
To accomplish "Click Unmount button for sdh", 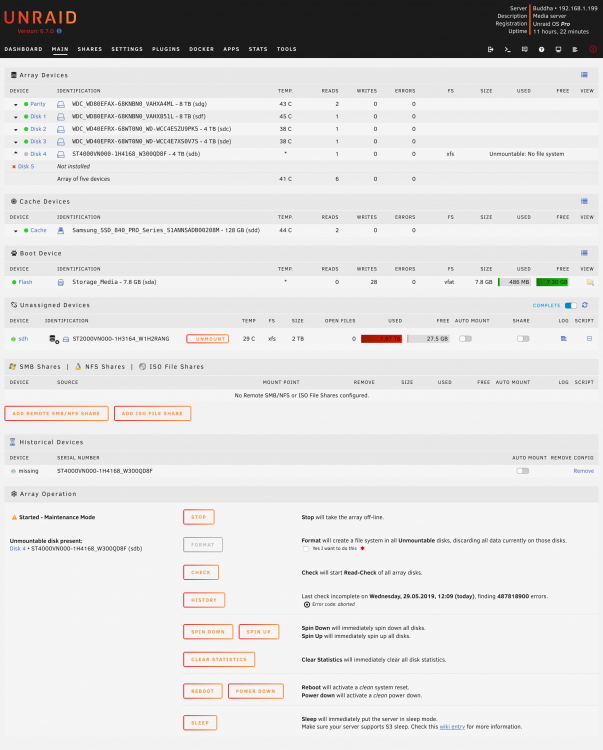I will tap(208, 339).
